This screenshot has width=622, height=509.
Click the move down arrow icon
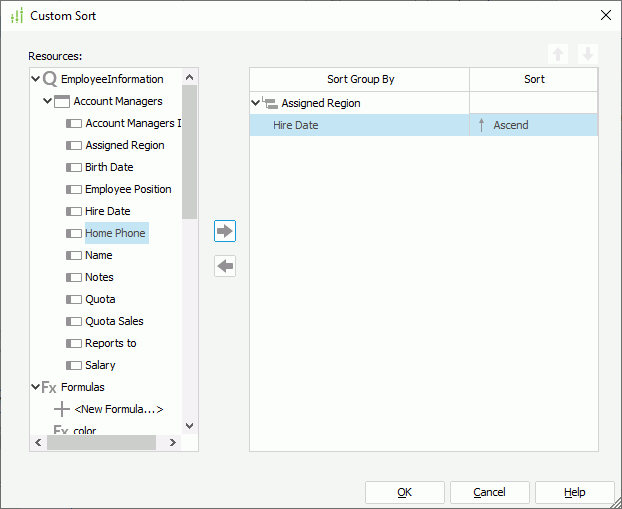[588, 54]
